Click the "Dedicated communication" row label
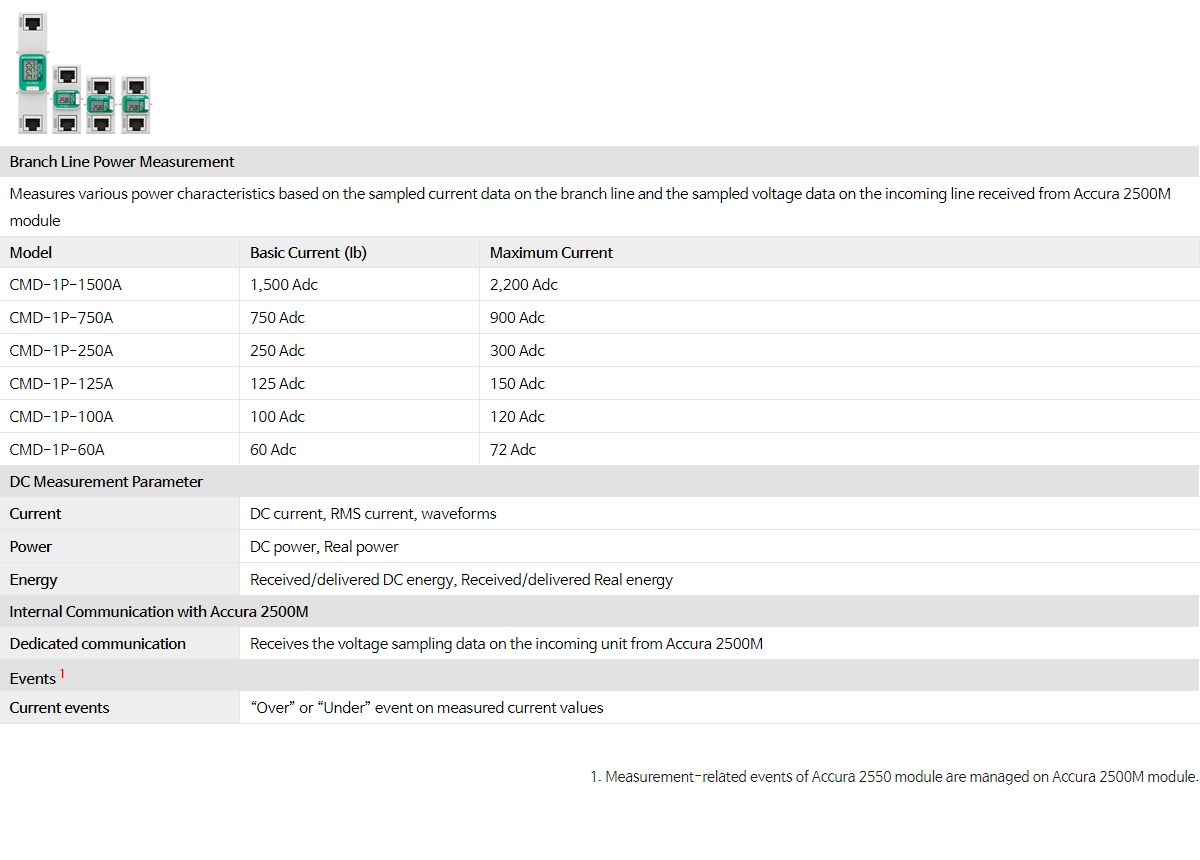 [x=98, y=644]
